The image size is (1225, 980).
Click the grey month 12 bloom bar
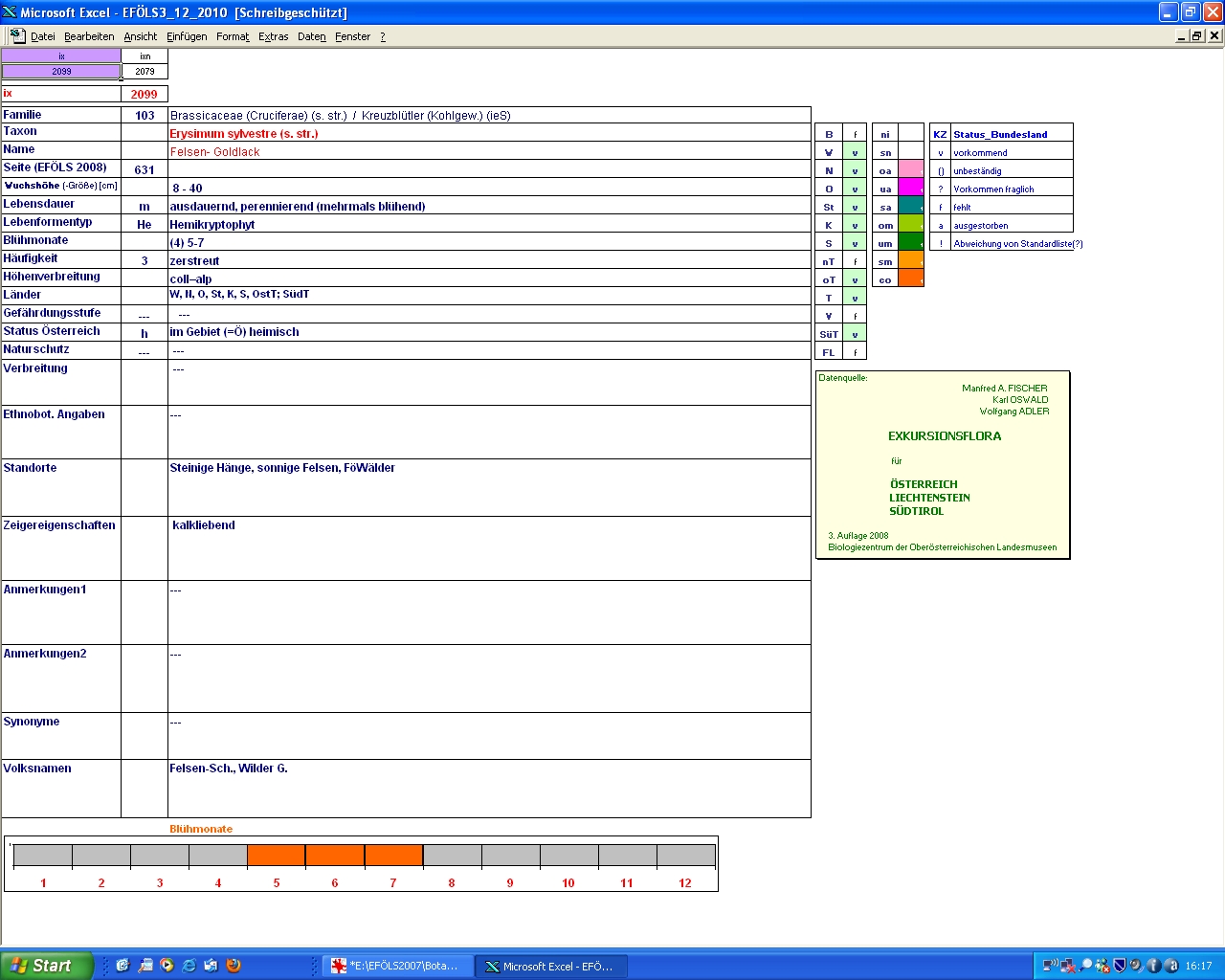tap(686, 856)
